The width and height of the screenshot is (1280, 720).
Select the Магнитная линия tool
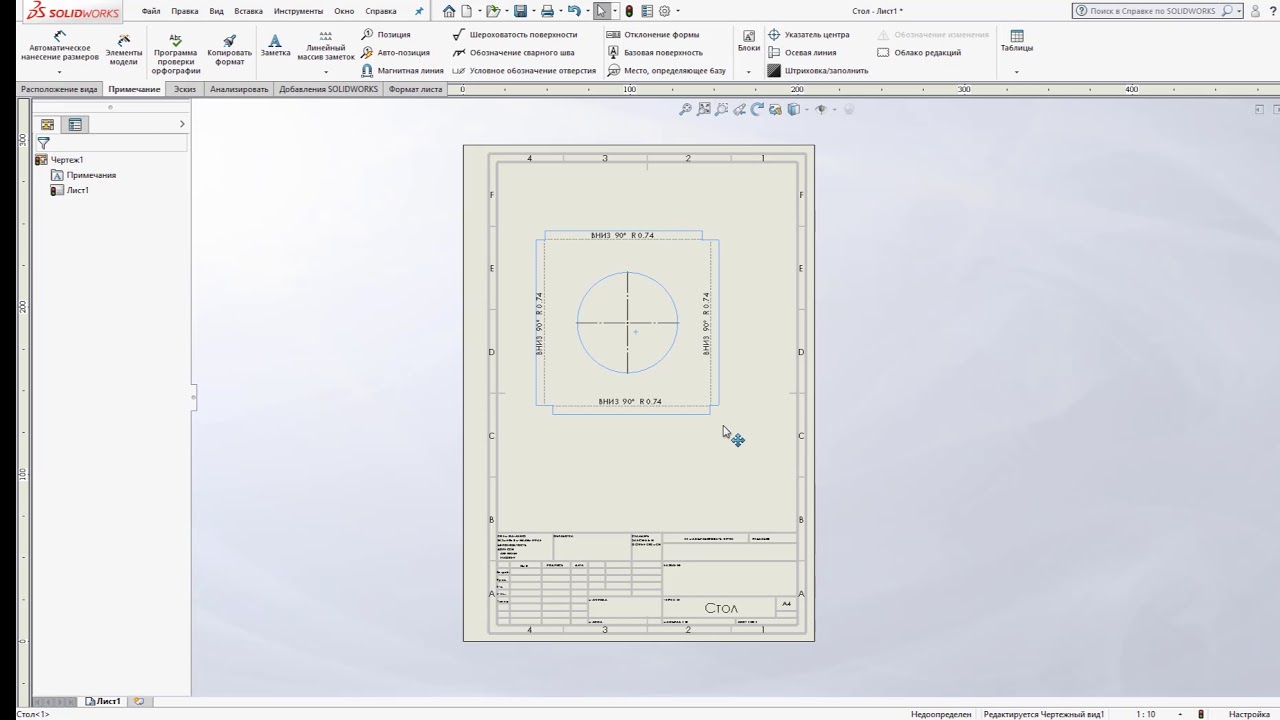[402, 71]
